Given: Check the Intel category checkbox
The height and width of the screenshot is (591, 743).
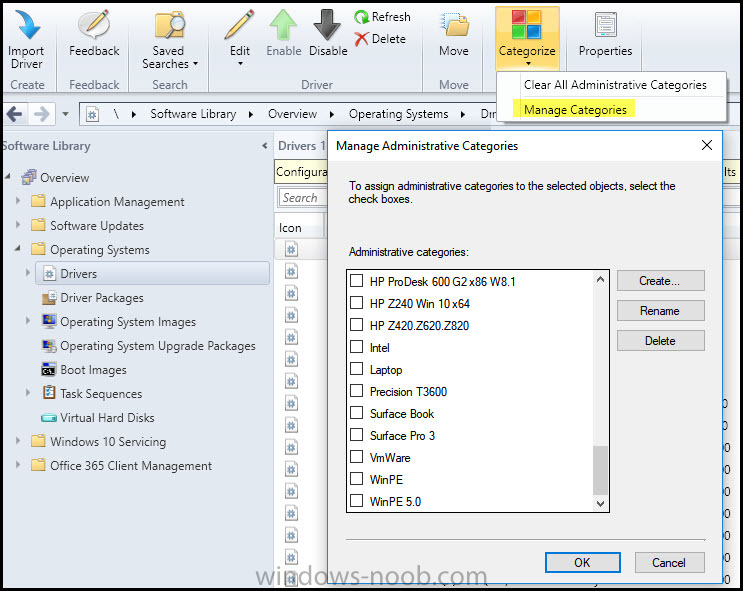Looking at the screenshot, I should point(356,347).
